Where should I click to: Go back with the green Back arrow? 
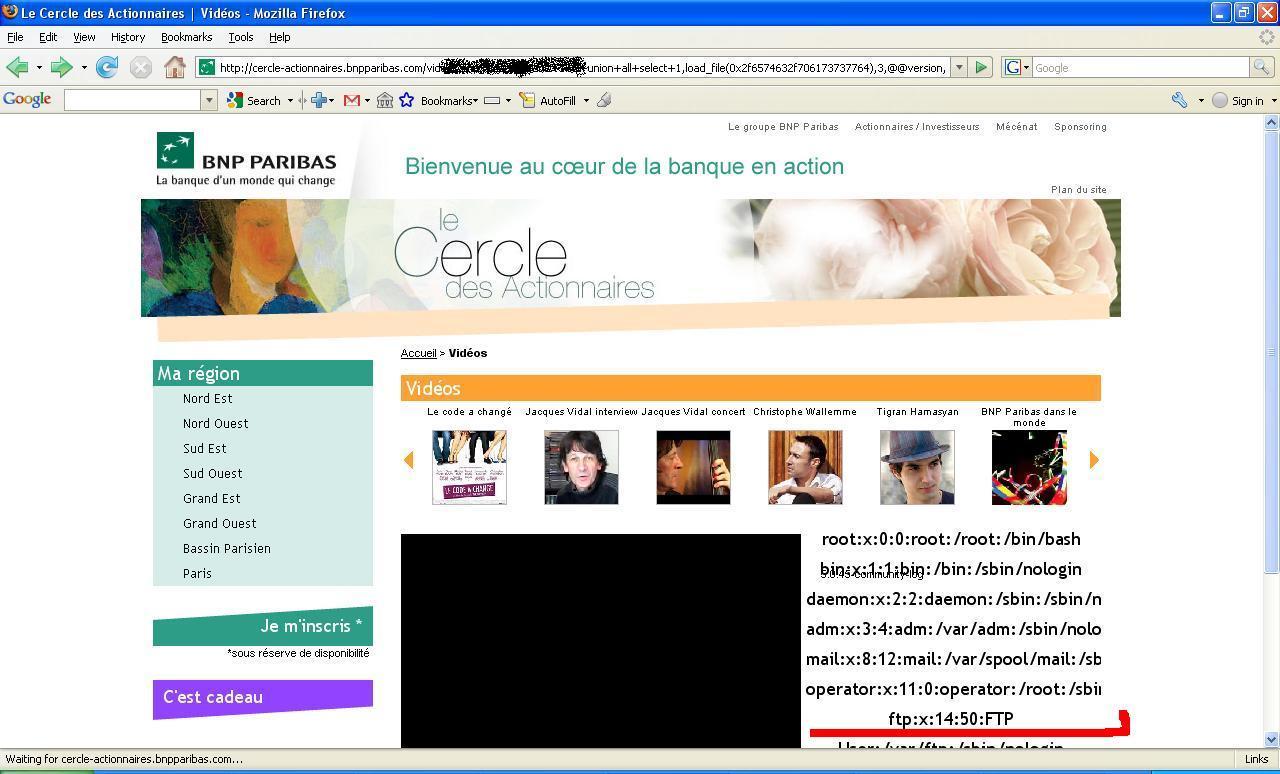(x=16, y=67)
